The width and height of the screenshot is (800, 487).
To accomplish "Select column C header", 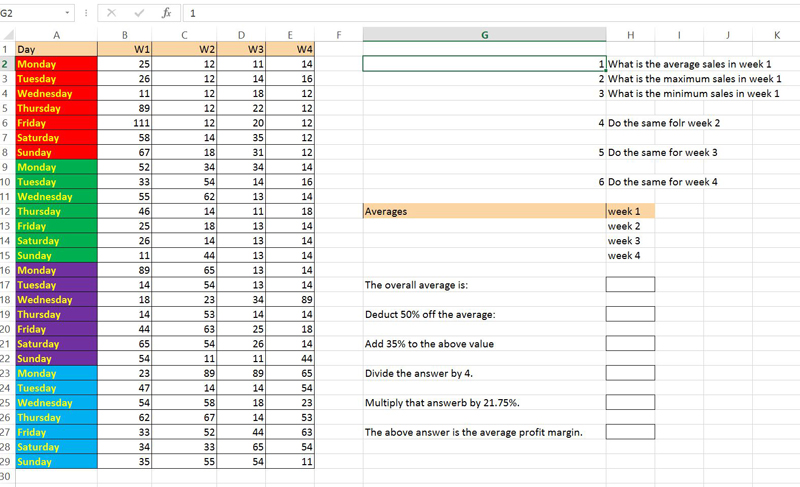I will (x=184, y=35).
